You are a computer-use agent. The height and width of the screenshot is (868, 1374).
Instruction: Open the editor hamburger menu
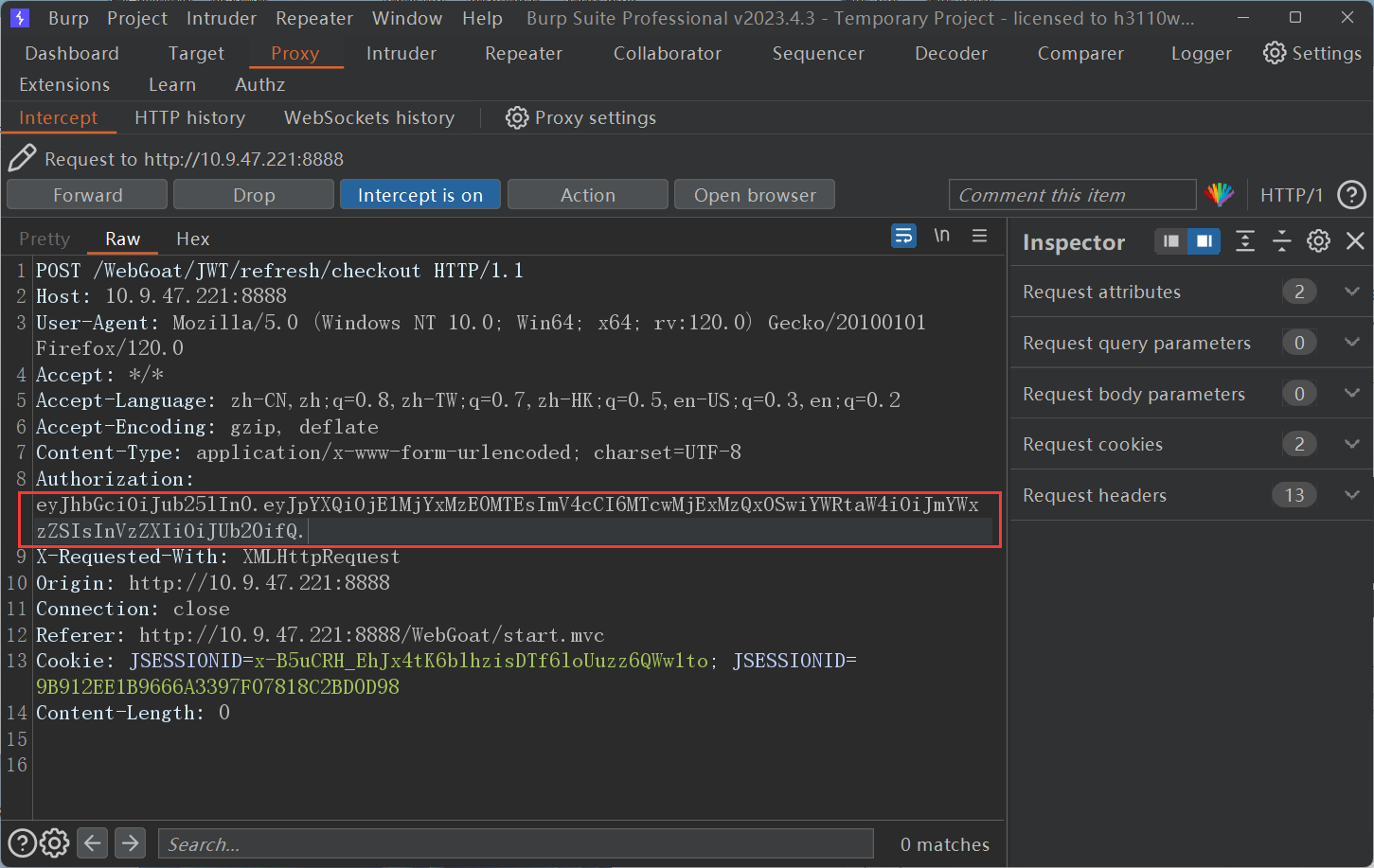(x=979, y=236)
